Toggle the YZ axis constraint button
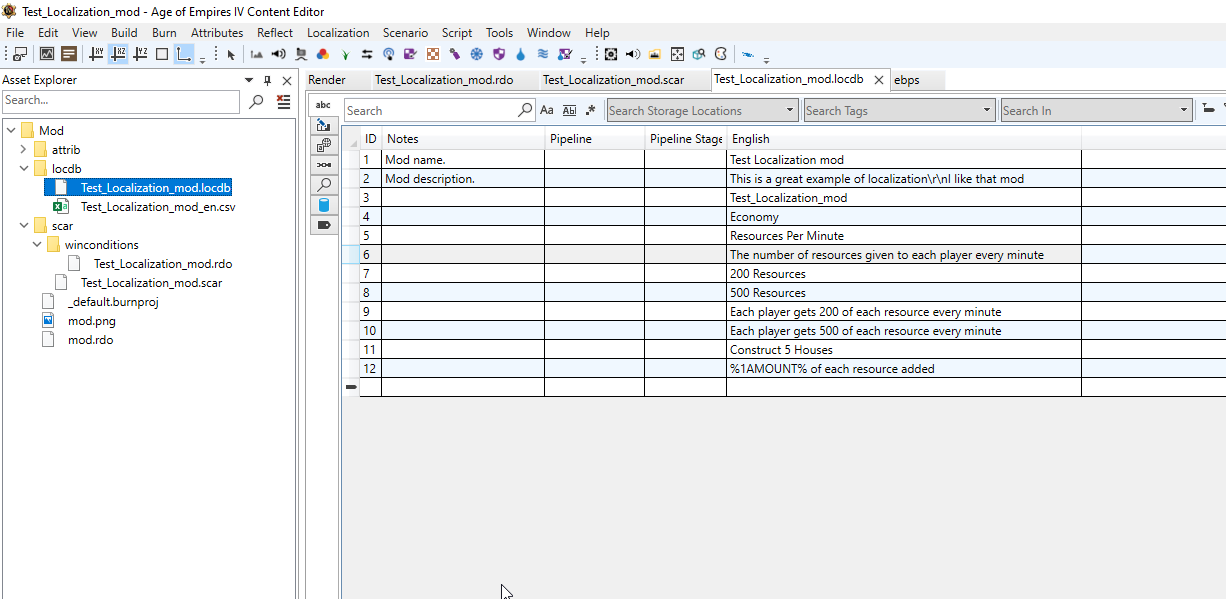Image resolution: width=1226 pixels, height=599 pixels. [x=141, y=54]
